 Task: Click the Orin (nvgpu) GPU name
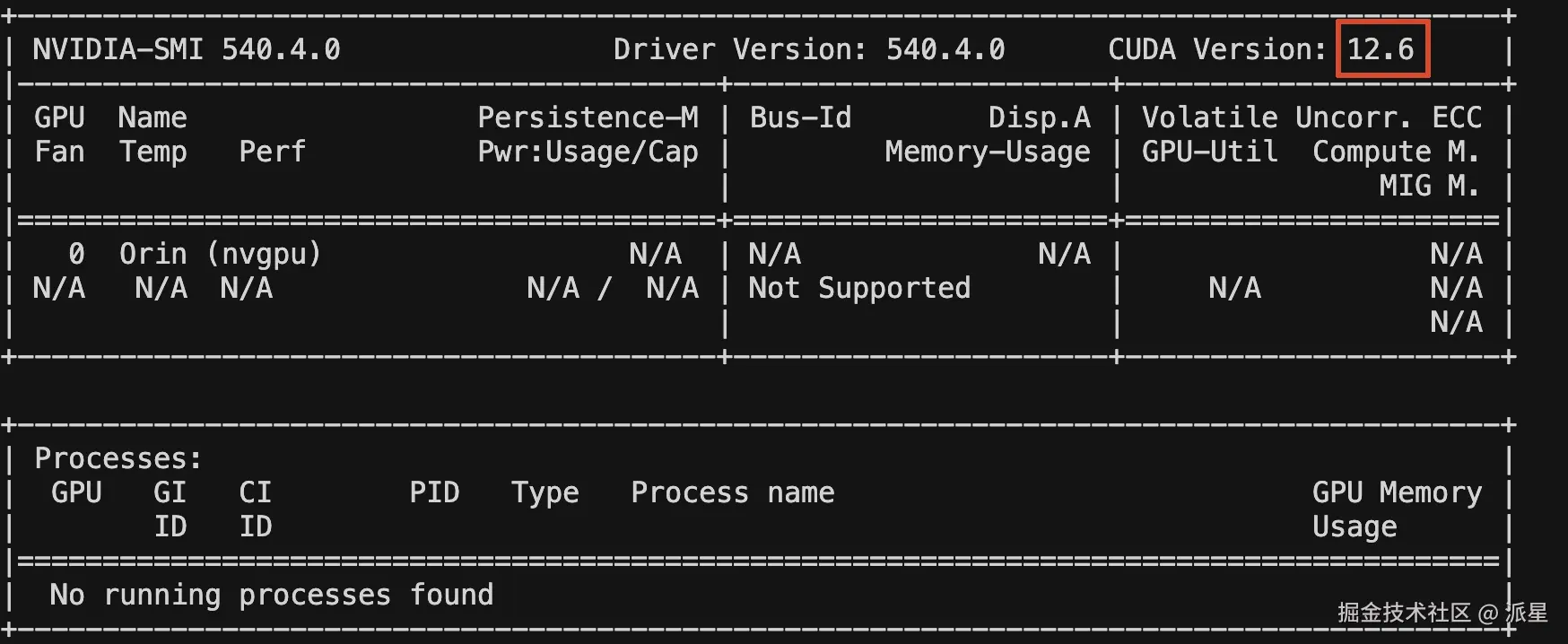tap(220, 254)
